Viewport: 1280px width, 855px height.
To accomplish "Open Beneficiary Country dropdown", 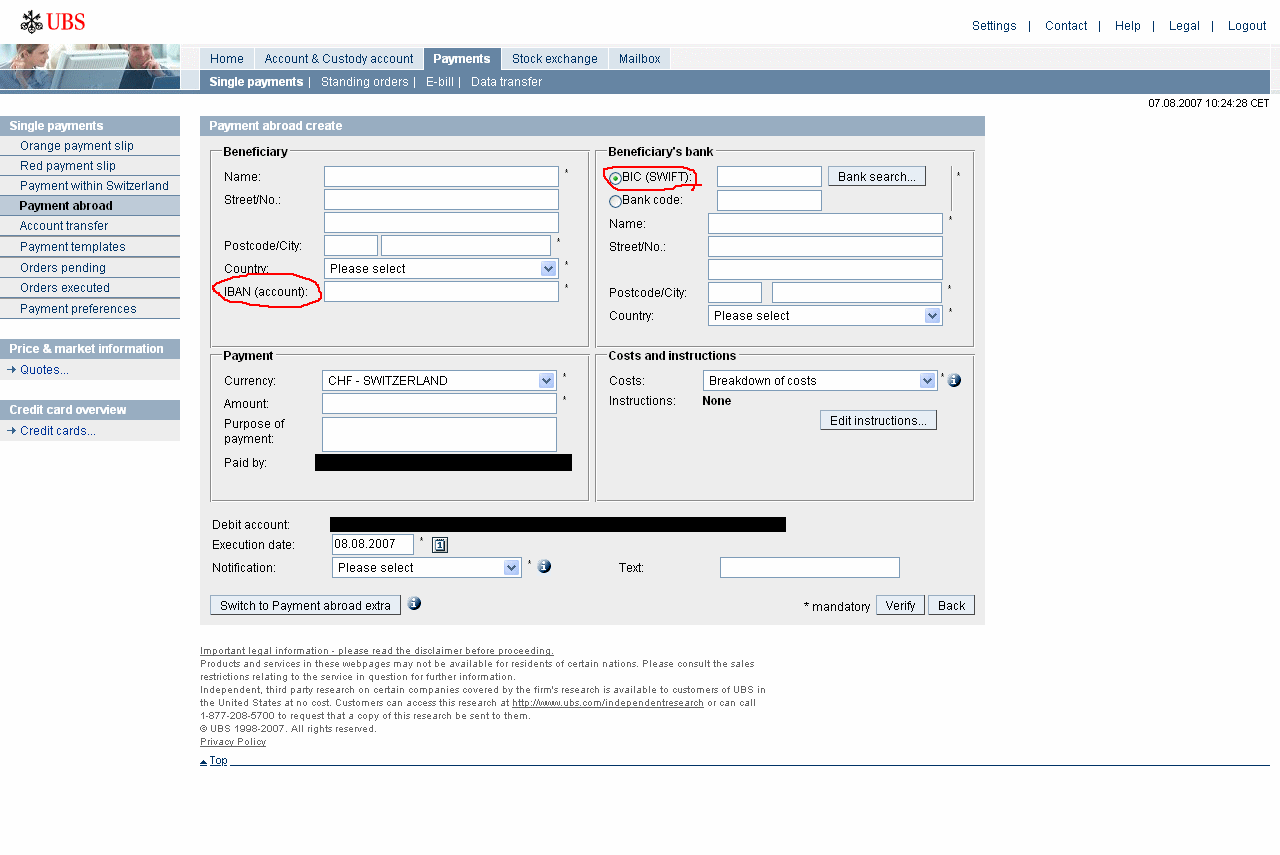I will [x=441, y=268].
